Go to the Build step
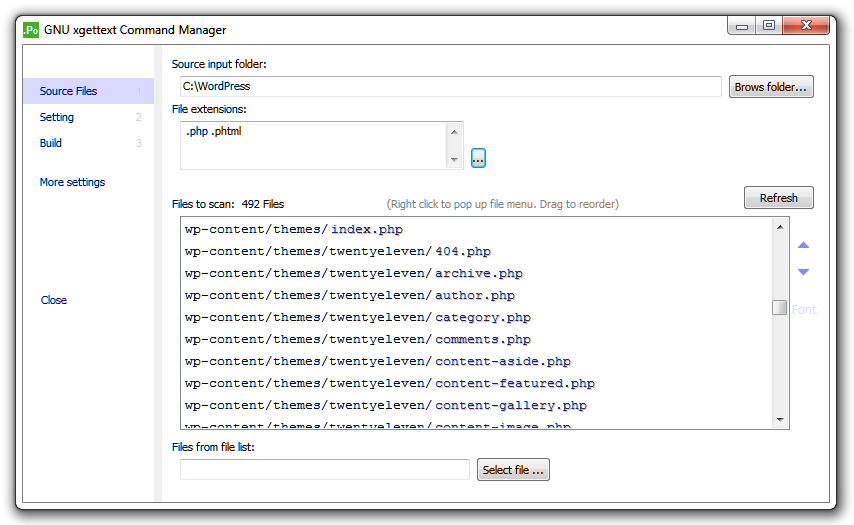This screenshot has width=854, height=525. 51,143
